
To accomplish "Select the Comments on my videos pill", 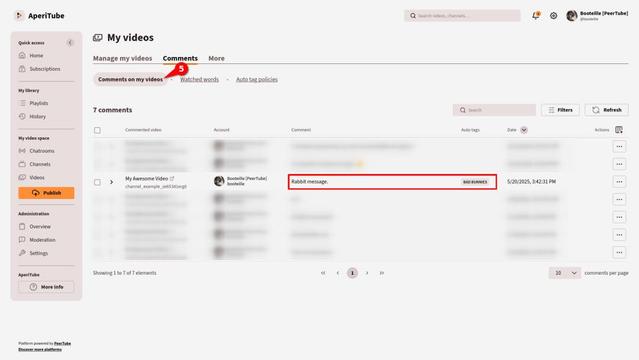I will [x=130, y=80].
